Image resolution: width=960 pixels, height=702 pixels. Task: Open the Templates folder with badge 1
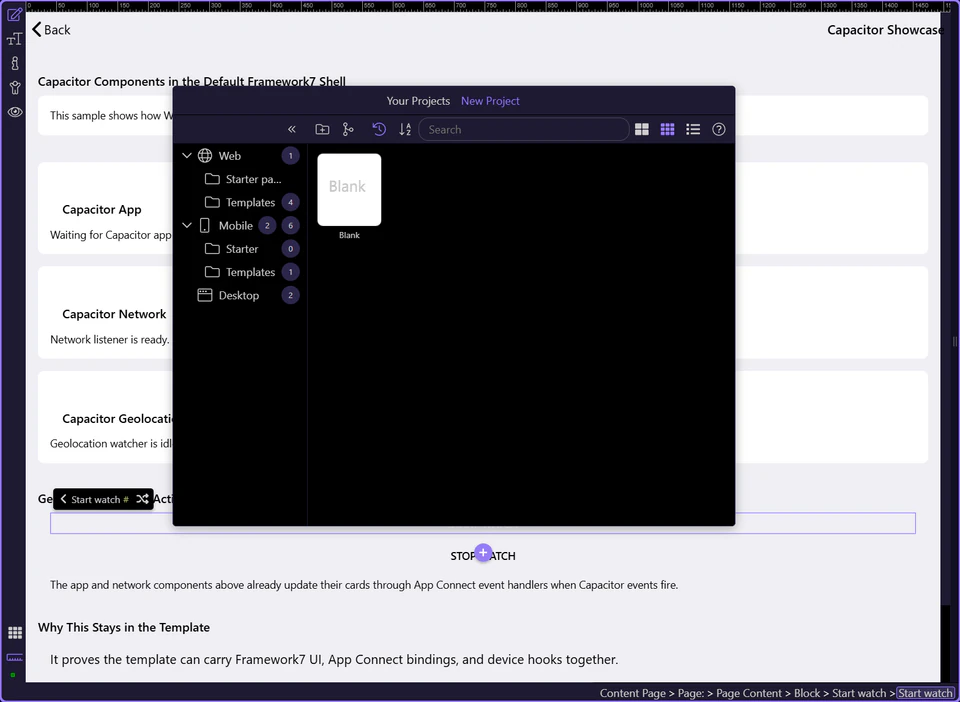(x=240, y=272)
